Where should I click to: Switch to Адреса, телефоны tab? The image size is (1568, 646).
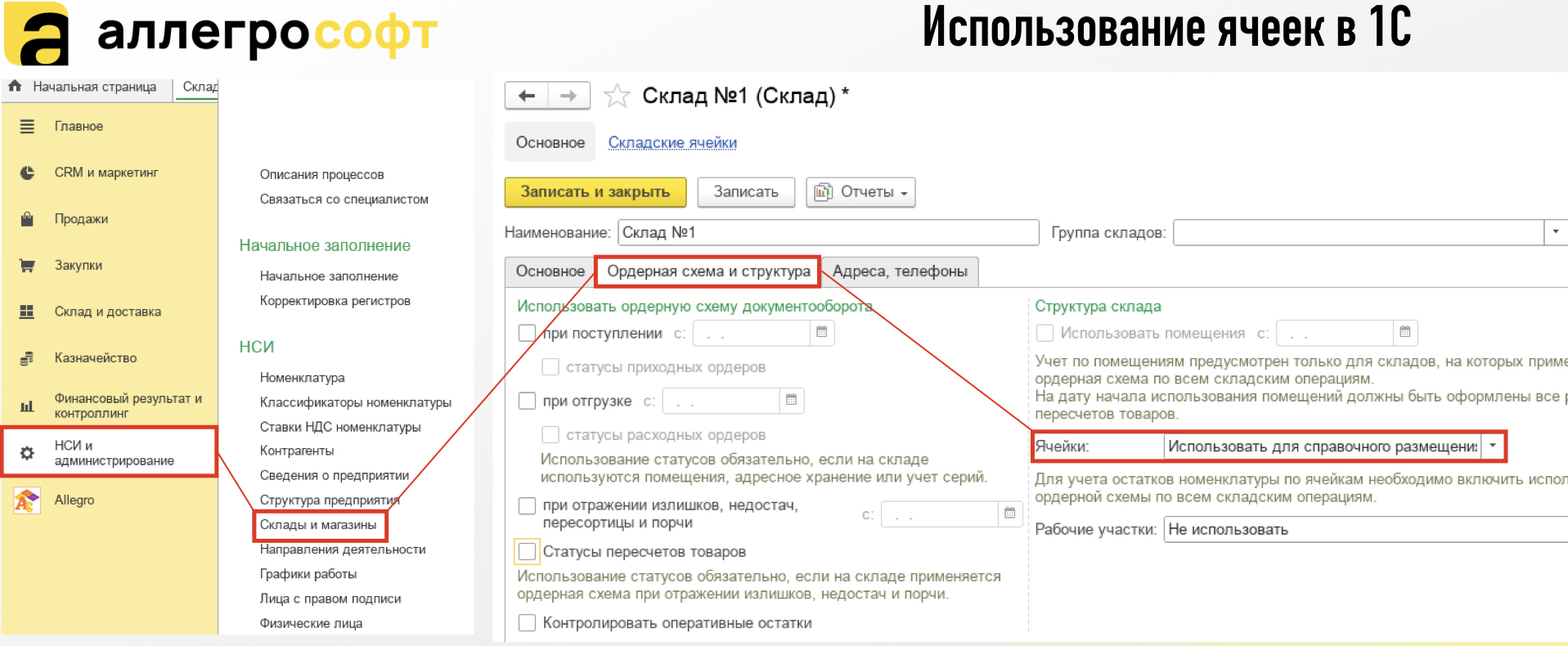pyautogui.click(x=900, y=271)
